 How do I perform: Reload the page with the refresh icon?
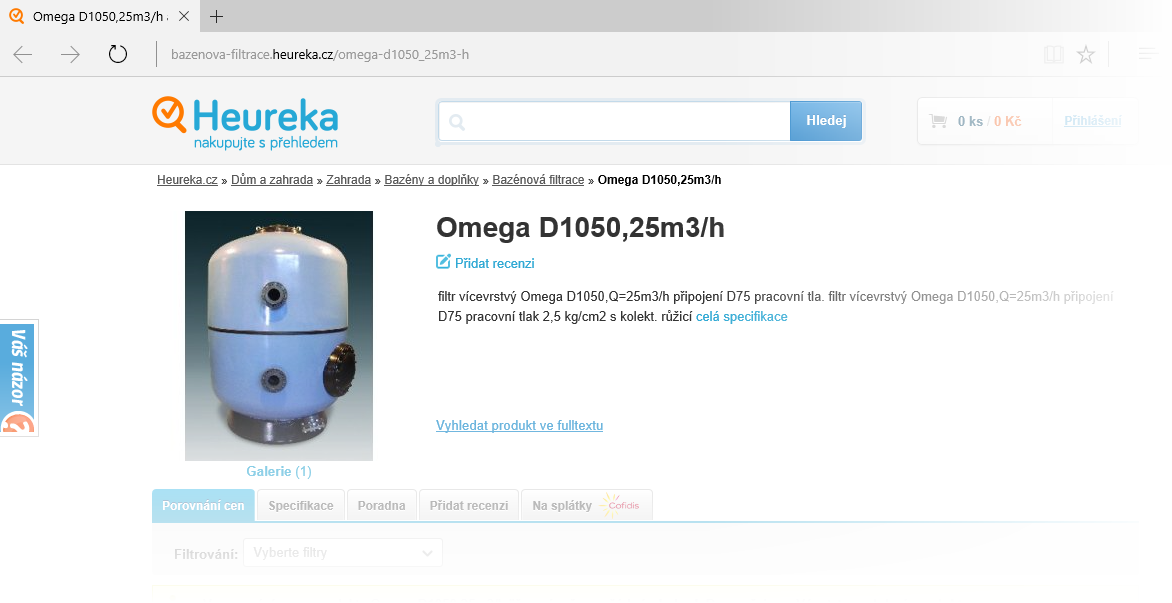pos(117,54)
